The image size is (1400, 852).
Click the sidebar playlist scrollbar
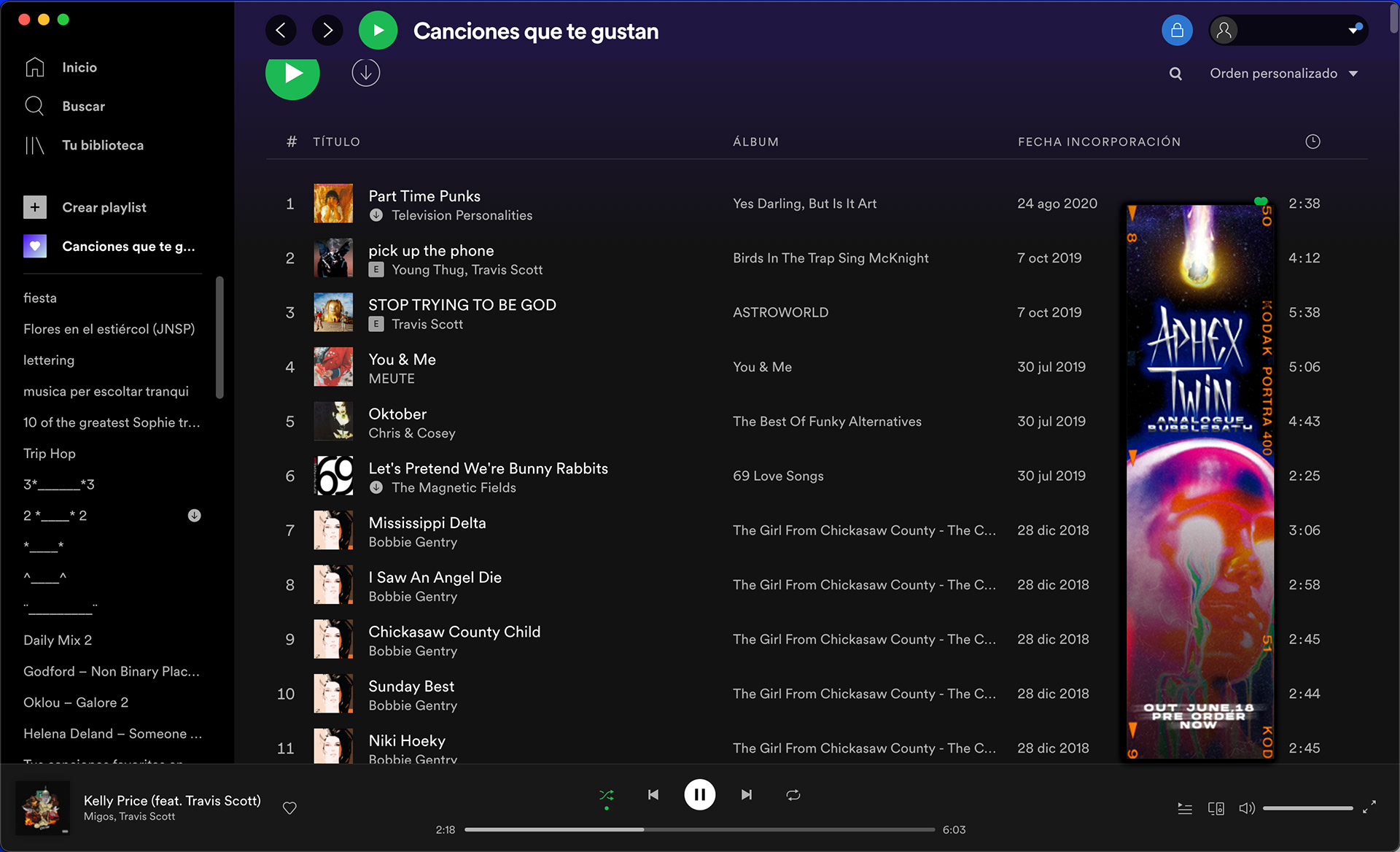pos(219,338)
